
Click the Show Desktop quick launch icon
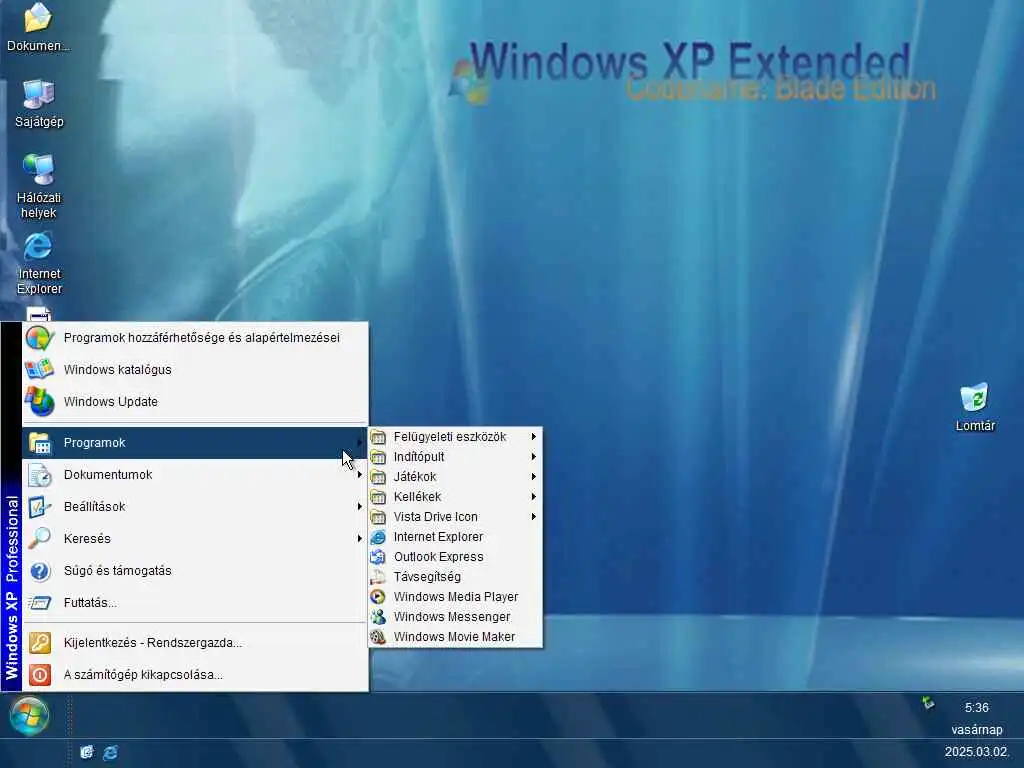[x=86, y=752]
